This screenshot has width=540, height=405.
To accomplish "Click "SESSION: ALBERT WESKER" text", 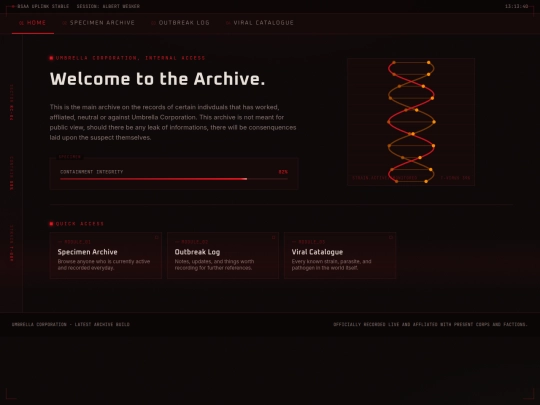I will [x=108, y=7].
